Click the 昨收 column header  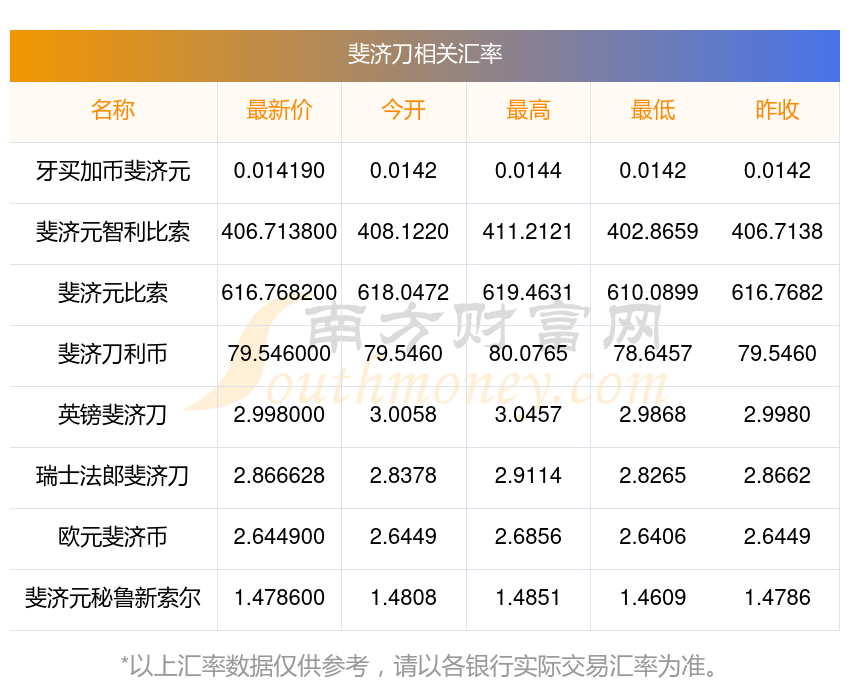pos(777,110)
